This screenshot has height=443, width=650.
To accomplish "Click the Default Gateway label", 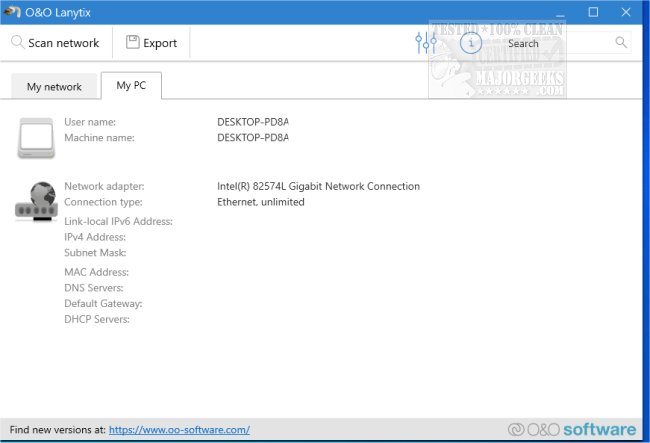I will point(103,304).
